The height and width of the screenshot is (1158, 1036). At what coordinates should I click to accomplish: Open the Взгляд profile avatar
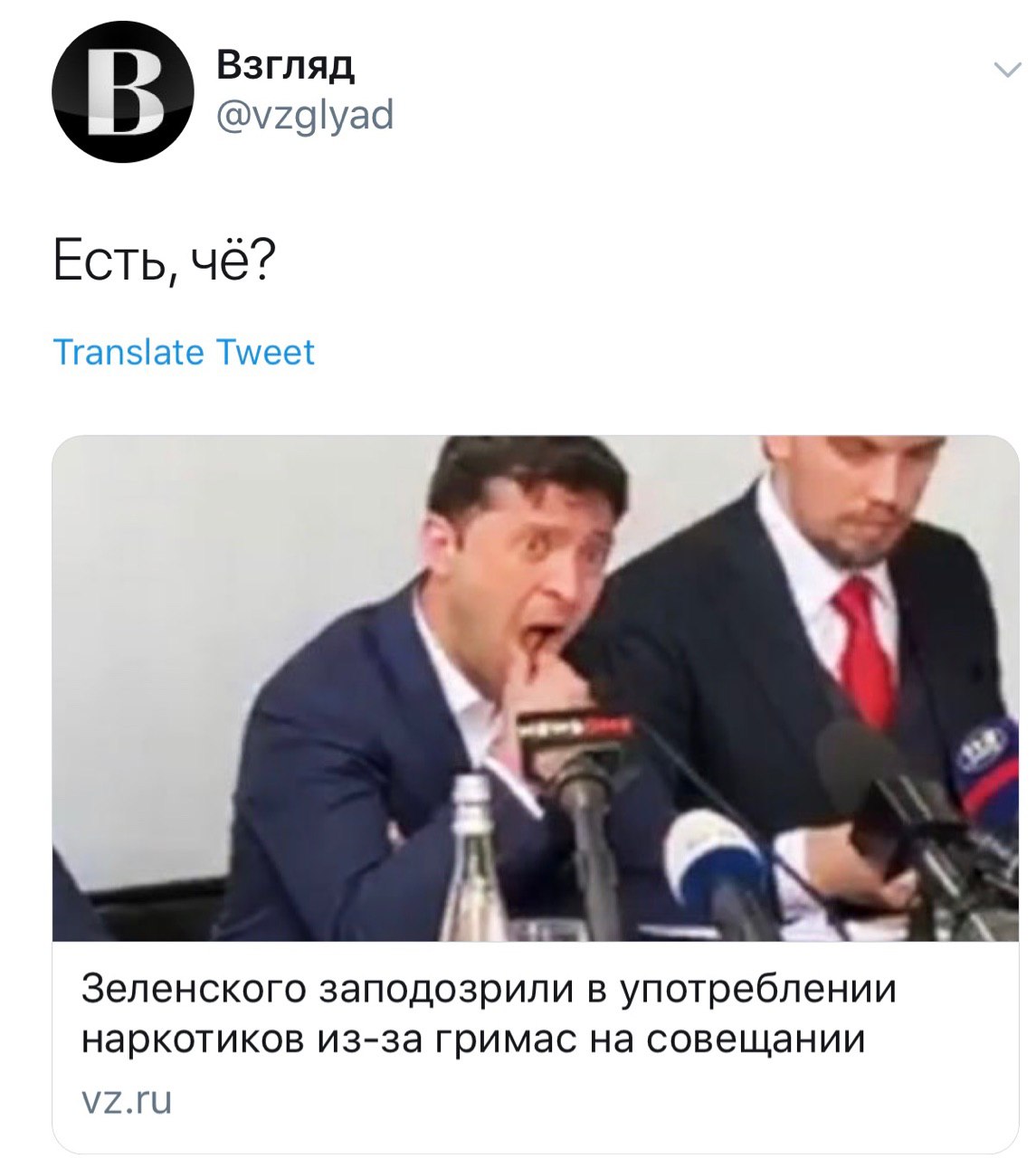pos(123,93)
